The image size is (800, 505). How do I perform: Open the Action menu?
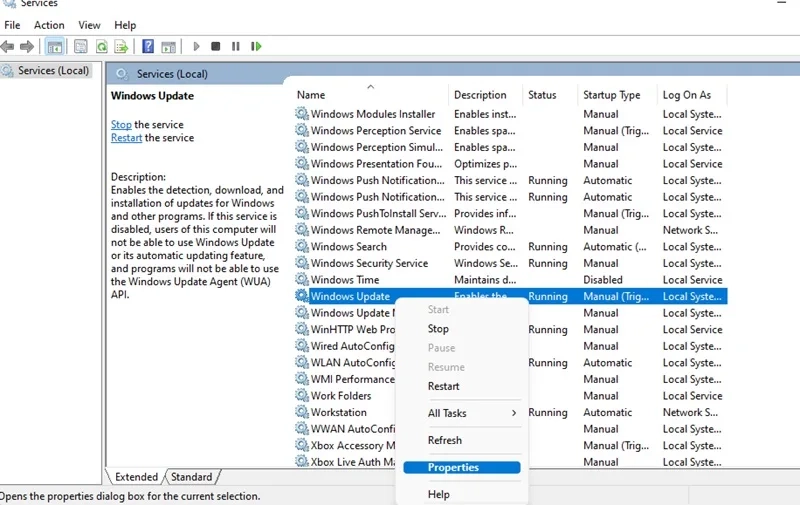pos(49,25)
